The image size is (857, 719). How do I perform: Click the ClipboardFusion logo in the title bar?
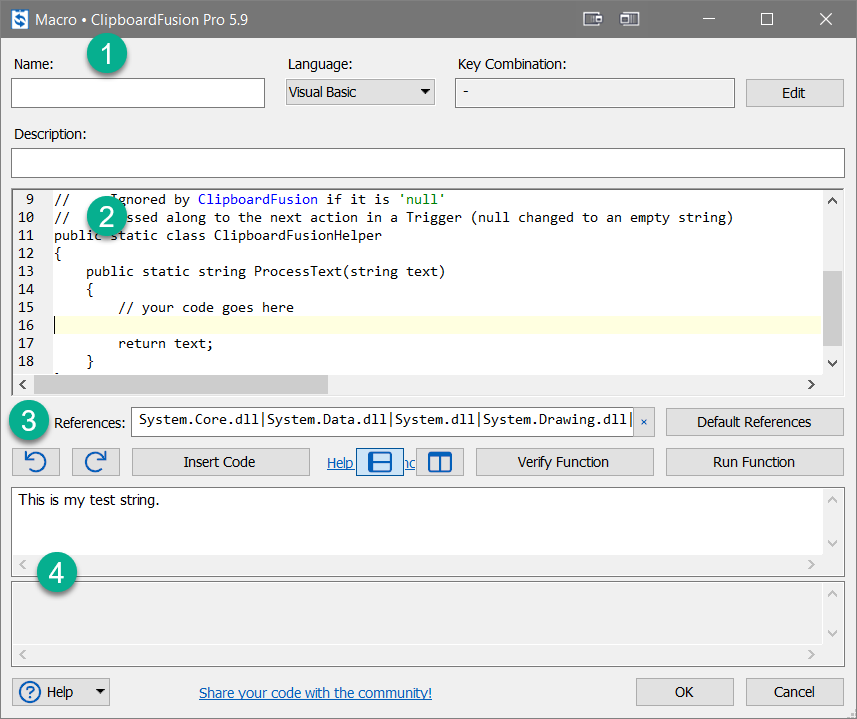pyautogui.click(x=20, y=19)
